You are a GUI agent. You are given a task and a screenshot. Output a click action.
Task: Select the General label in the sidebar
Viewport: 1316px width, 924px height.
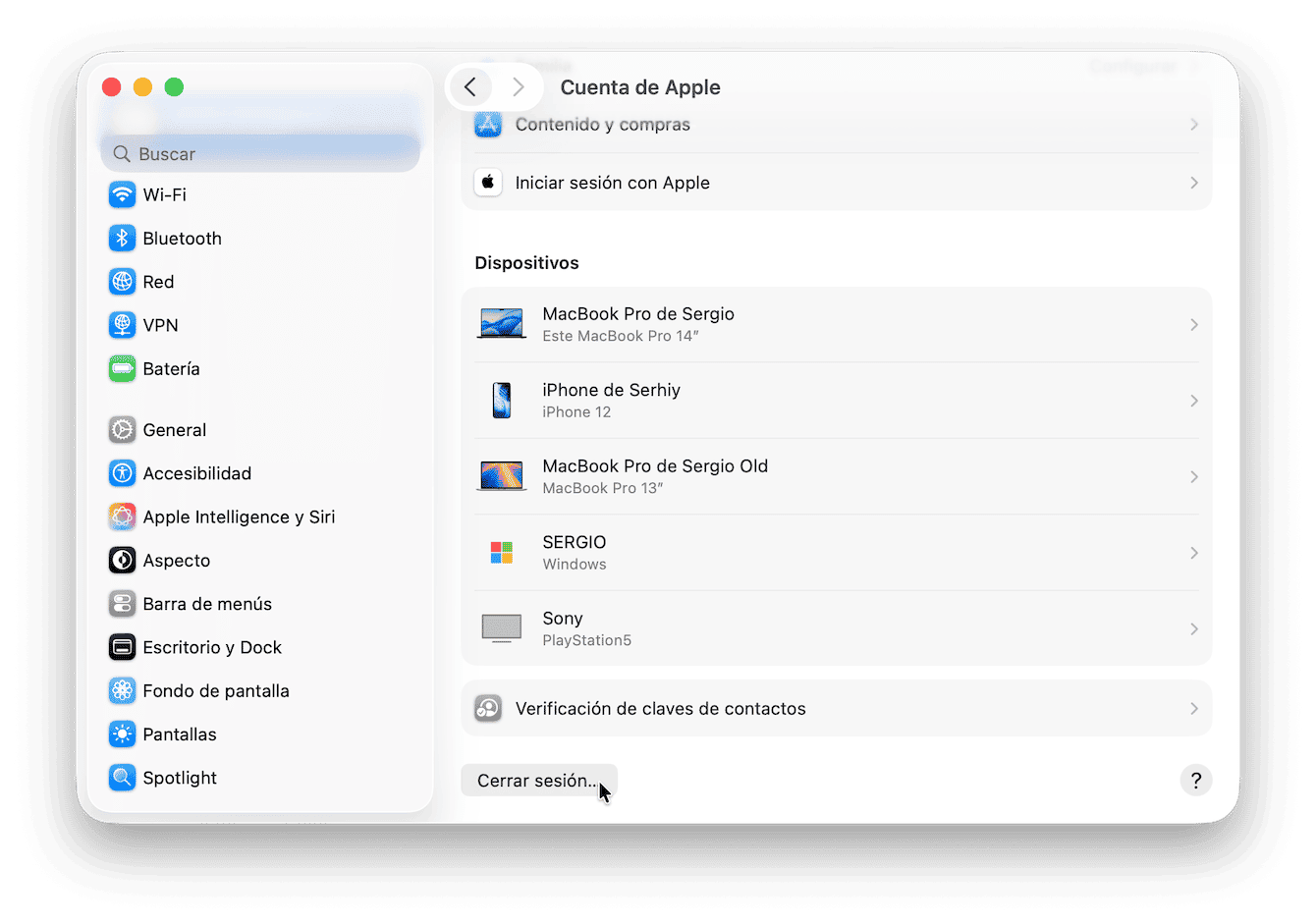[175, 430]
